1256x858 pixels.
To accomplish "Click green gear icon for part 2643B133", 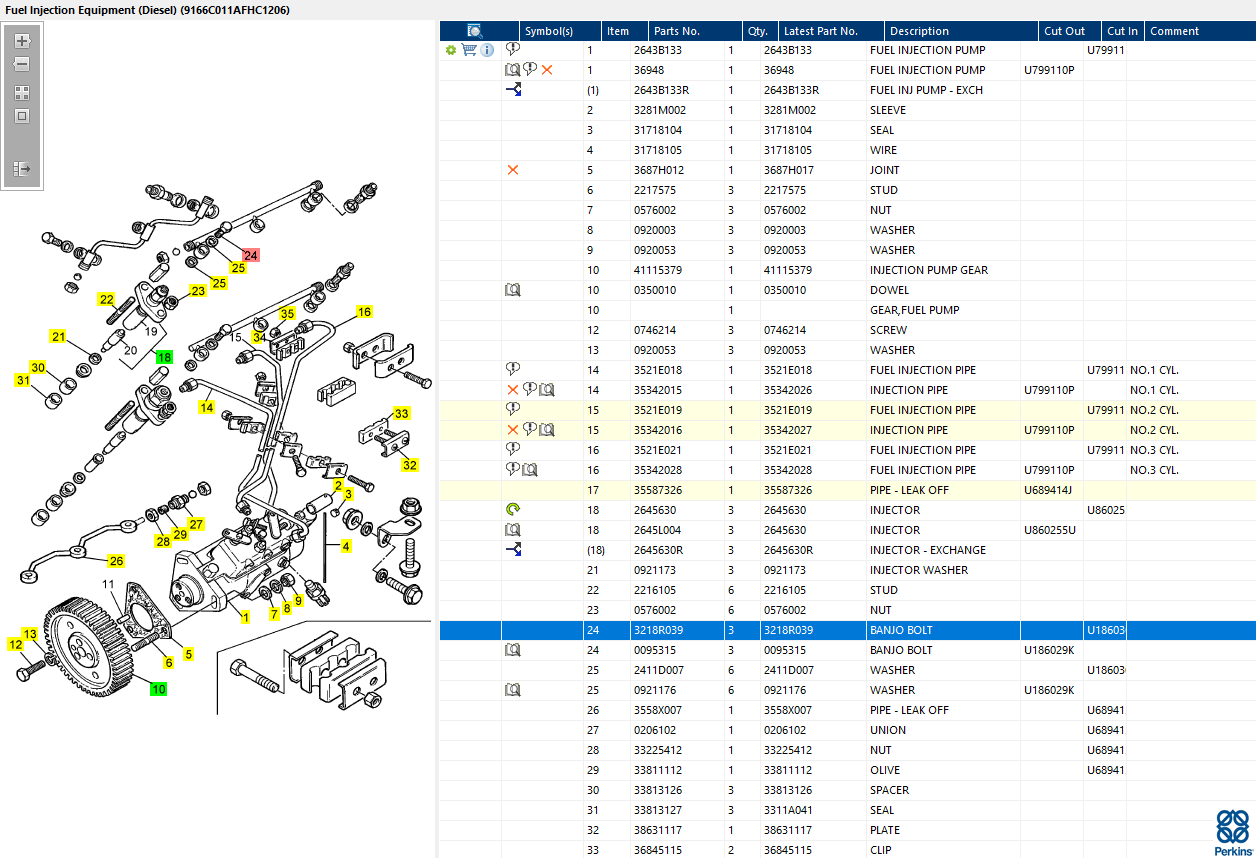I will (451, 50).
